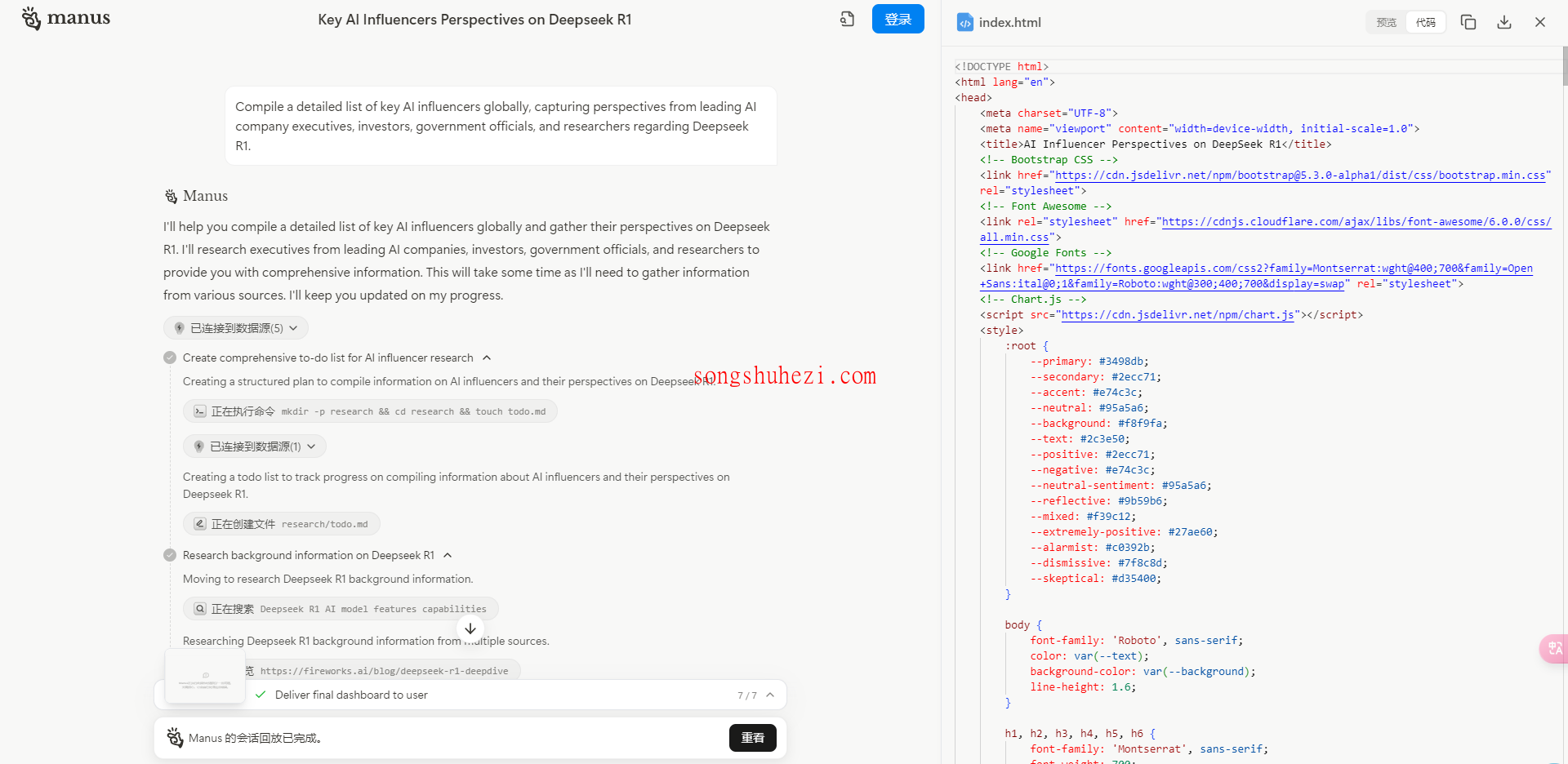This screenshot has height=764, width=1568.
Task: Click the edit icon in the todo.md chip
Action: 199,524
